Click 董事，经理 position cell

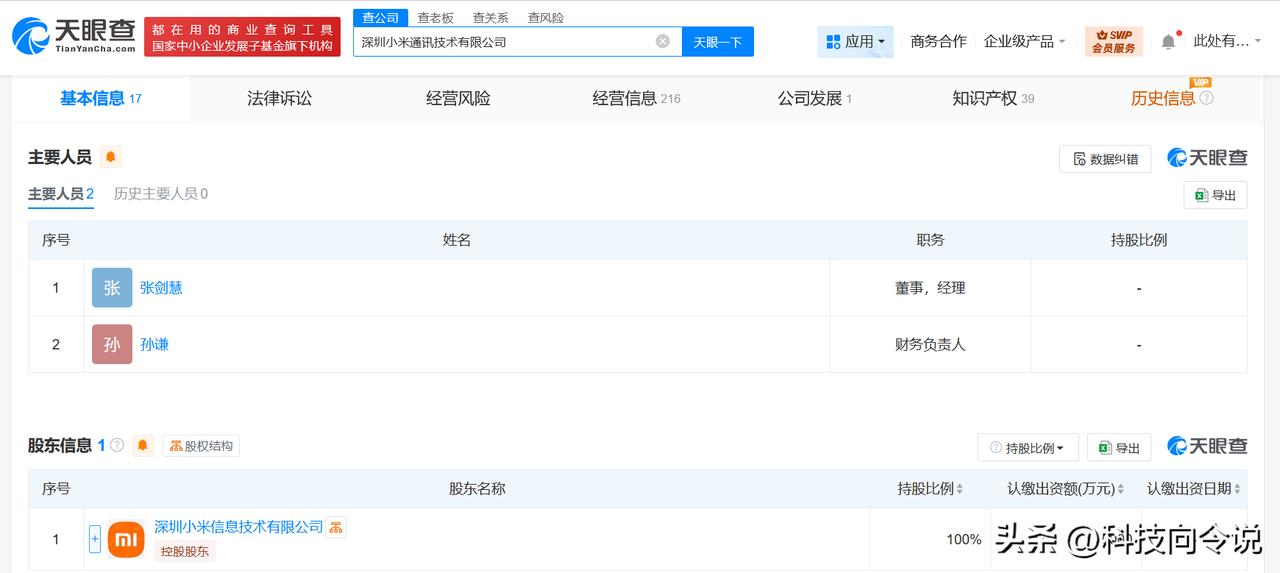930,288
